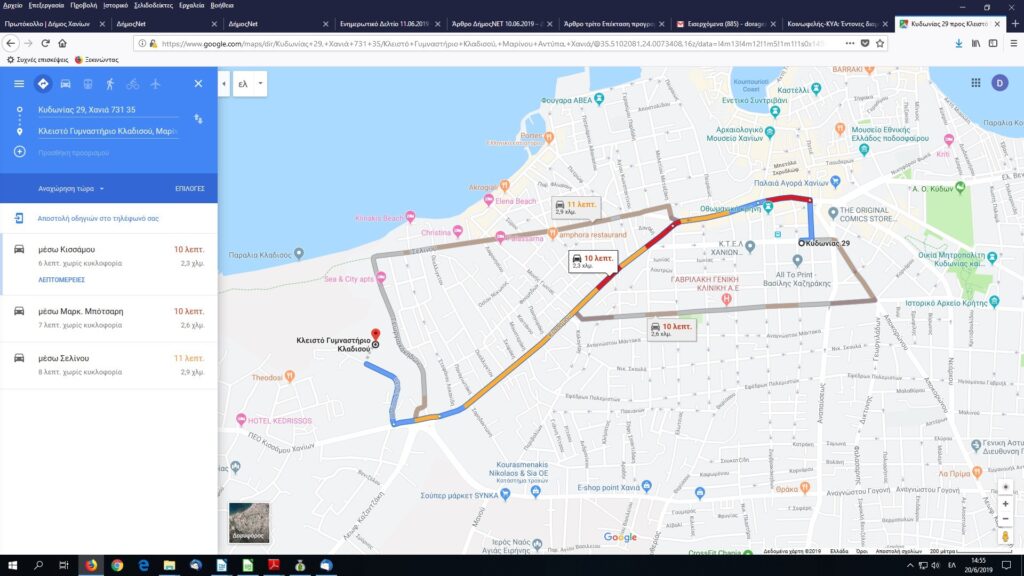Choose the cycling travel mode icon
The image size is (1024, 576).
(132, 83)
